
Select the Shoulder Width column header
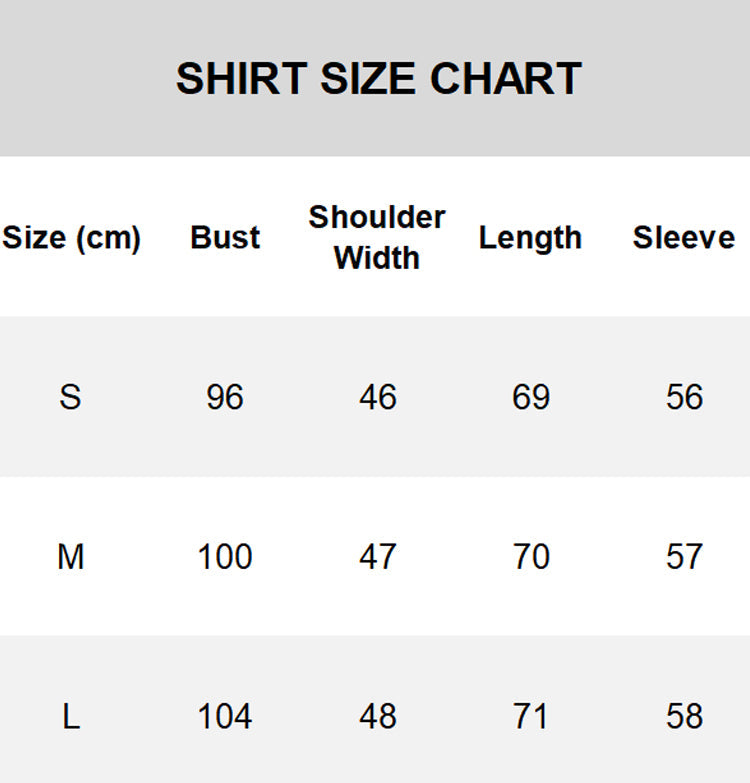click(377, 237)
